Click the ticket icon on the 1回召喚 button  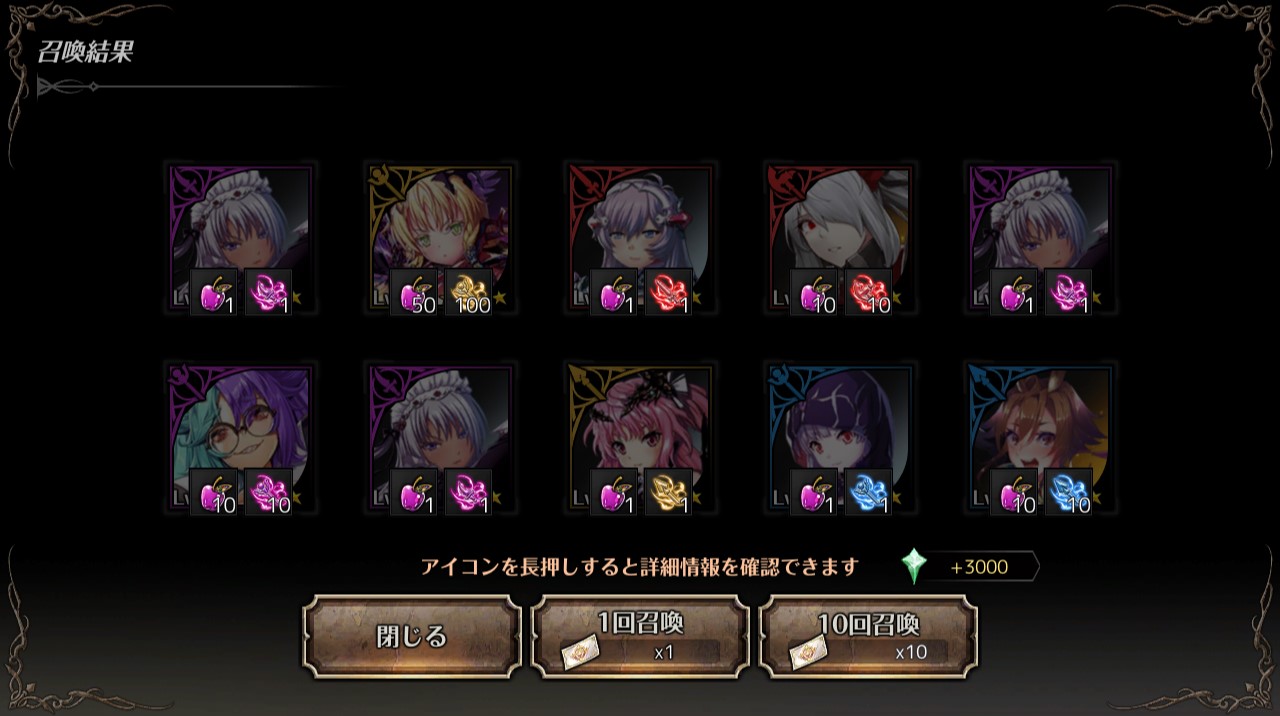pos(580,653)
